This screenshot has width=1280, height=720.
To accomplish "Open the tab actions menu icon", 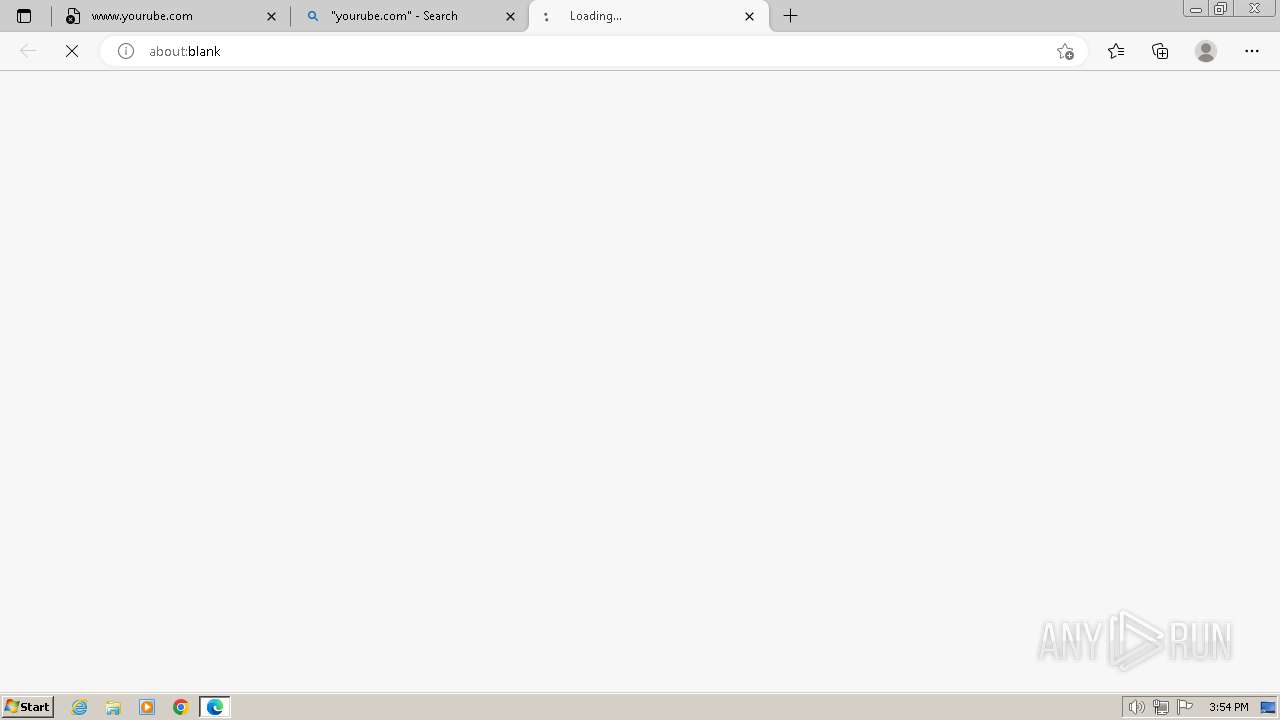I will [24, 16].
